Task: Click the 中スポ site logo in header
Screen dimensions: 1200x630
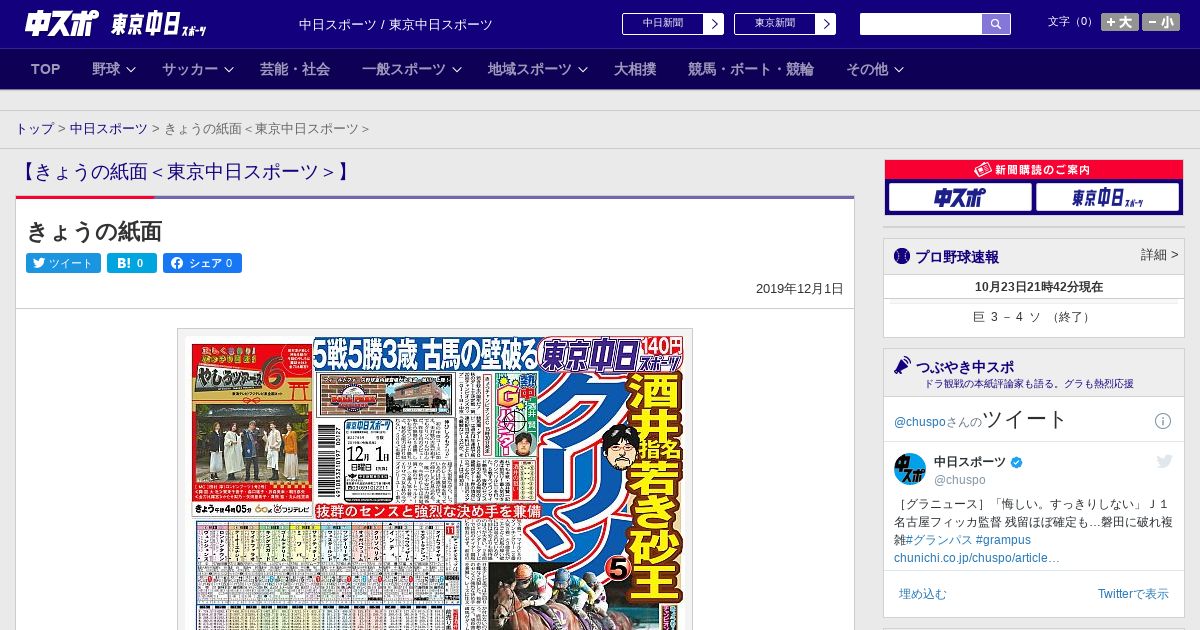Action: click(x=60, y=23)
